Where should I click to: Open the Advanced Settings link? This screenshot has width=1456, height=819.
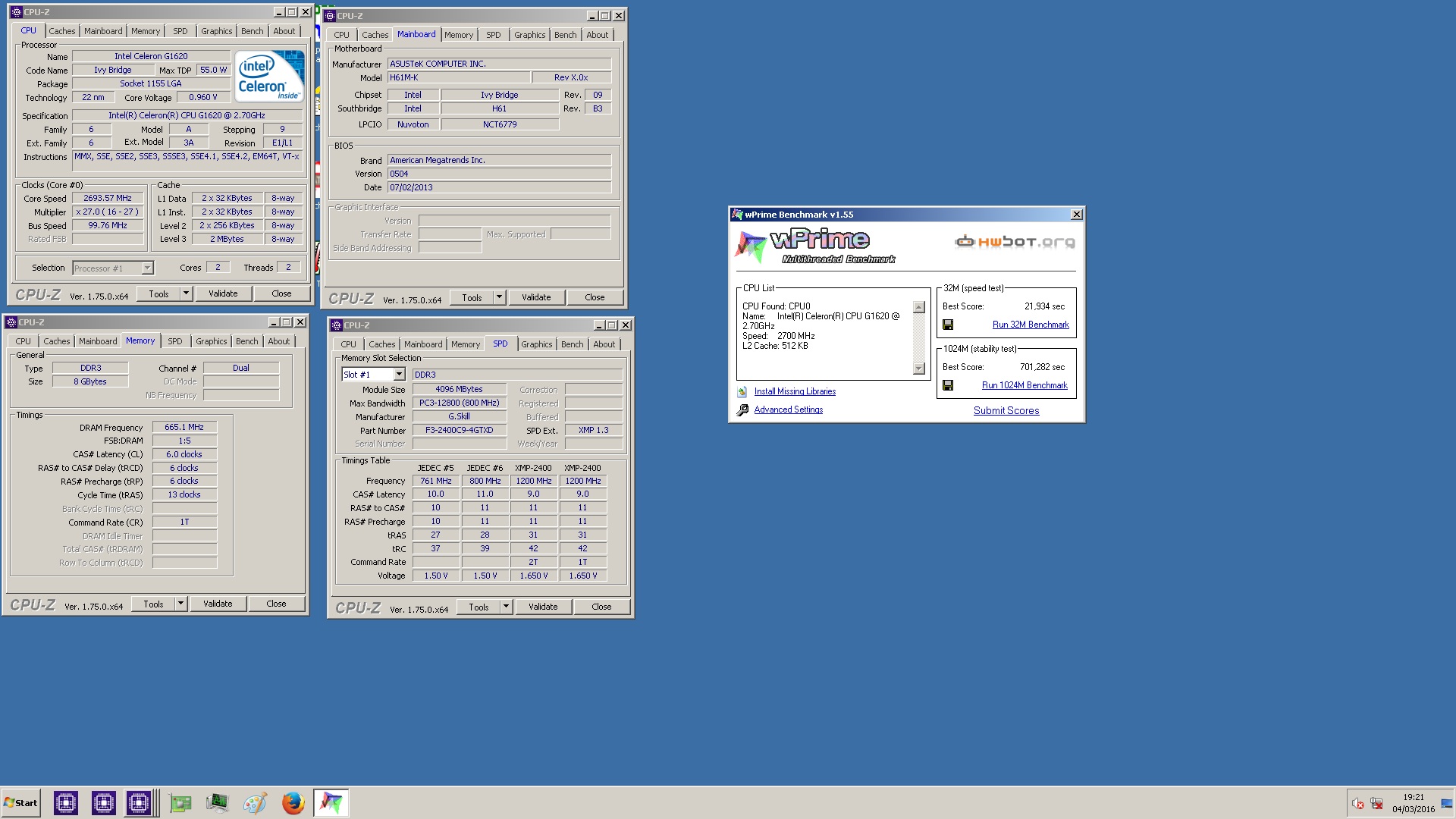(788, 409)
